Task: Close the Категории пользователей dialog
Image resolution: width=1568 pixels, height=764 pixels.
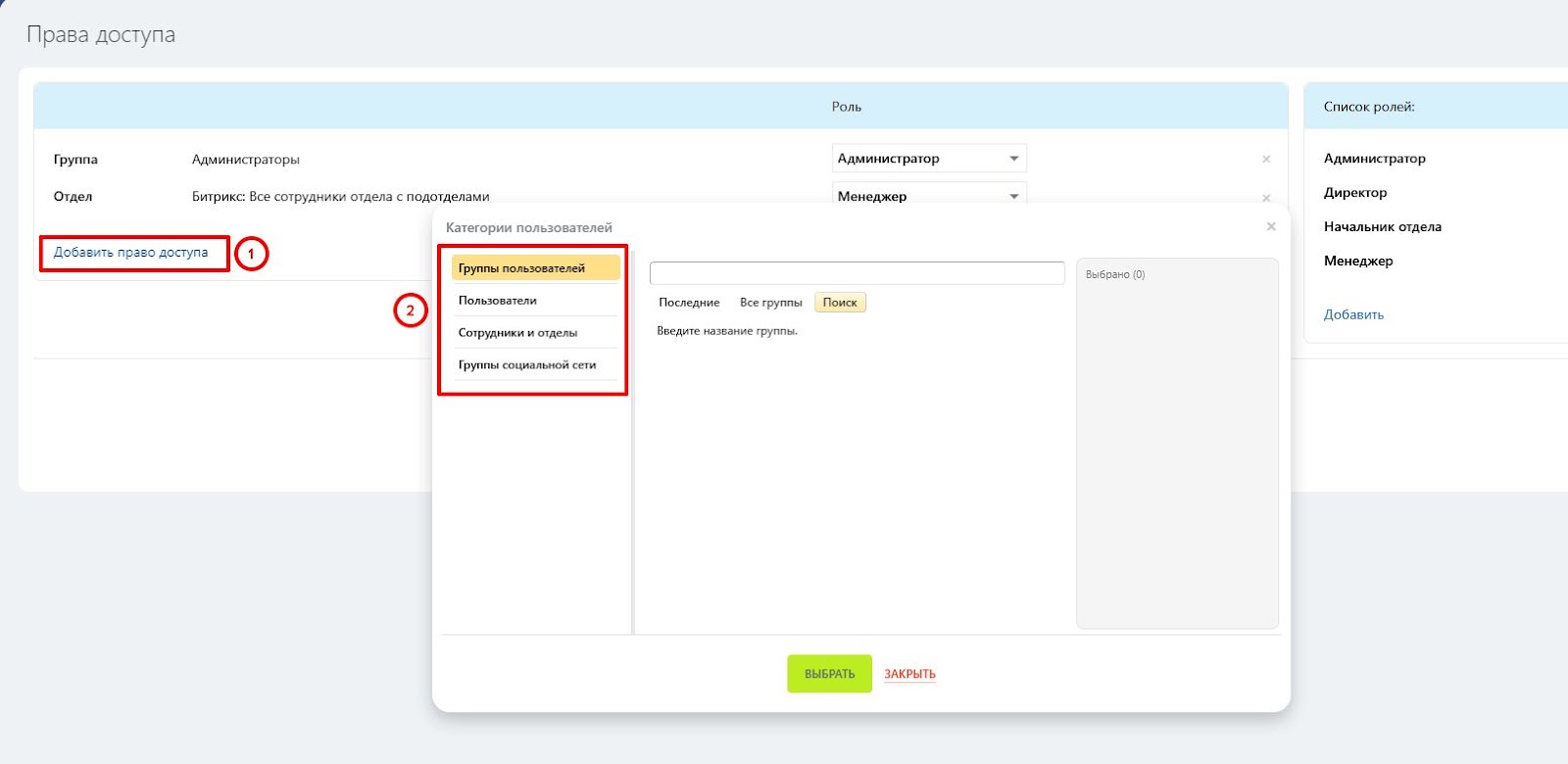Action: click(x=1271, y=226)
